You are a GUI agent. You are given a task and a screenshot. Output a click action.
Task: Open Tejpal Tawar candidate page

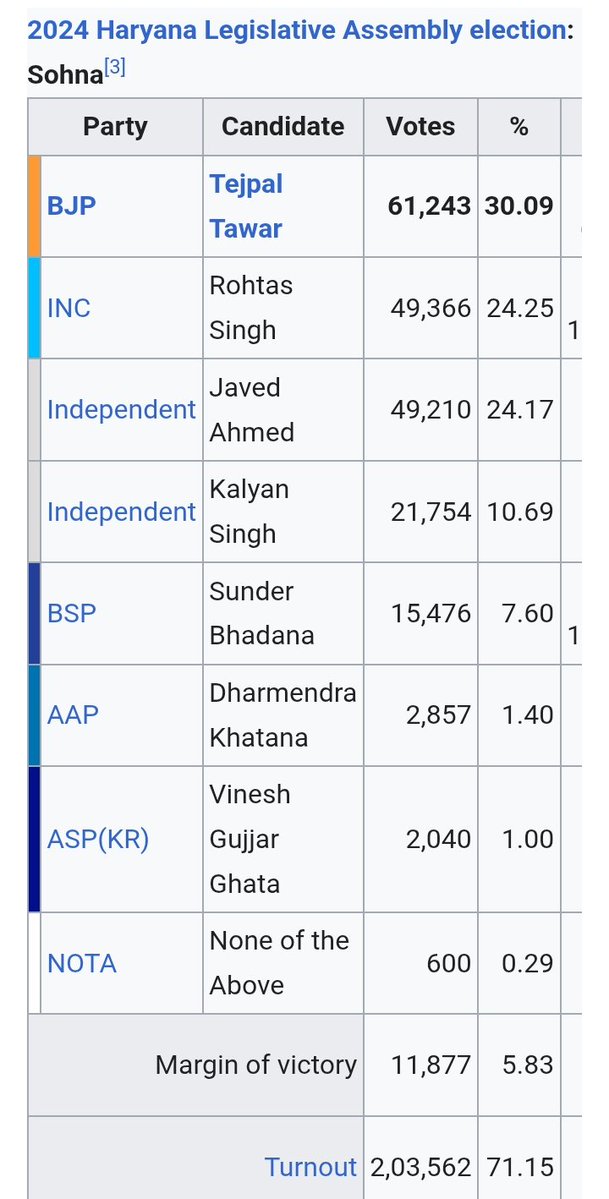tap(246, 206)
